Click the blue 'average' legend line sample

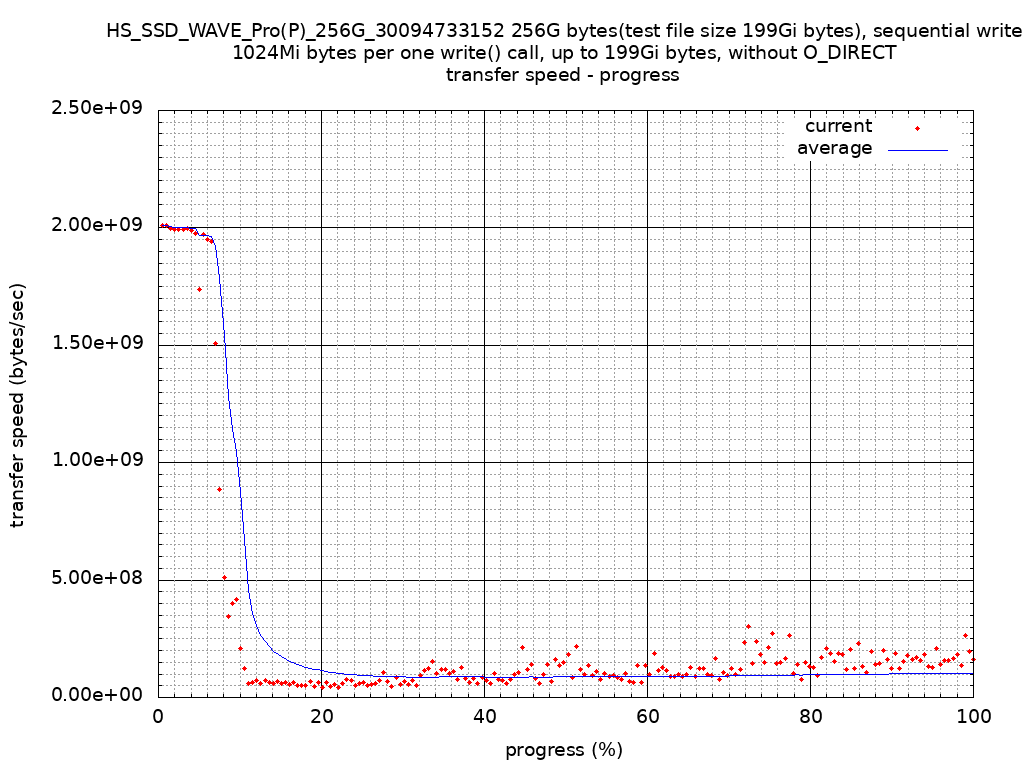pos(917,149)
